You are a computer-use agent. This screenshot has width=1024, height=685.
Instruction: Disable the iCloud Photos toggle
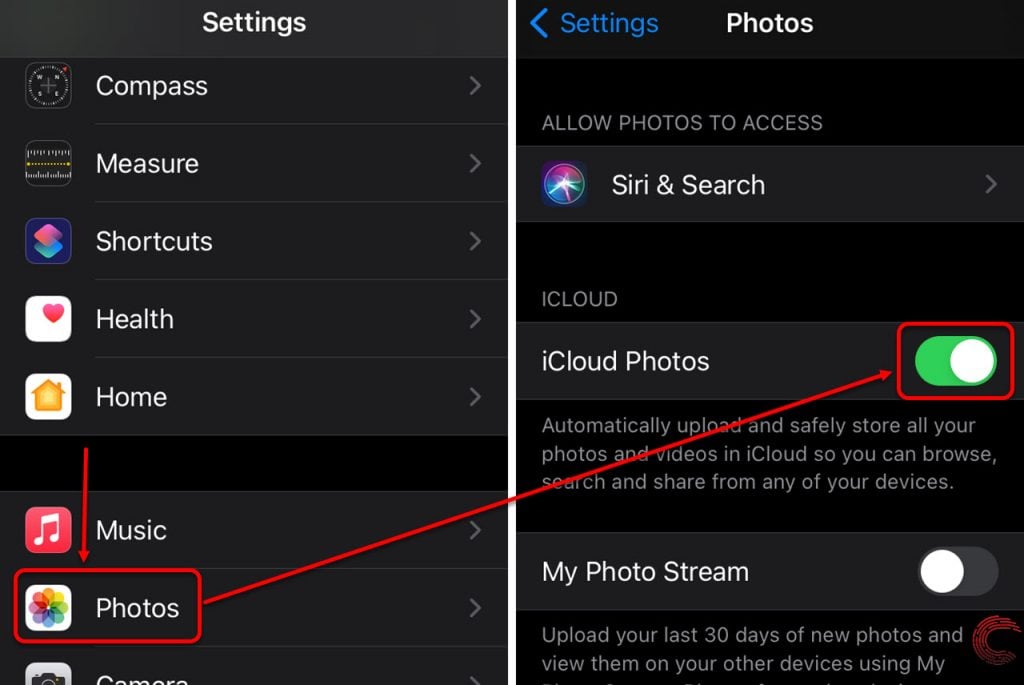coord(955,361)
